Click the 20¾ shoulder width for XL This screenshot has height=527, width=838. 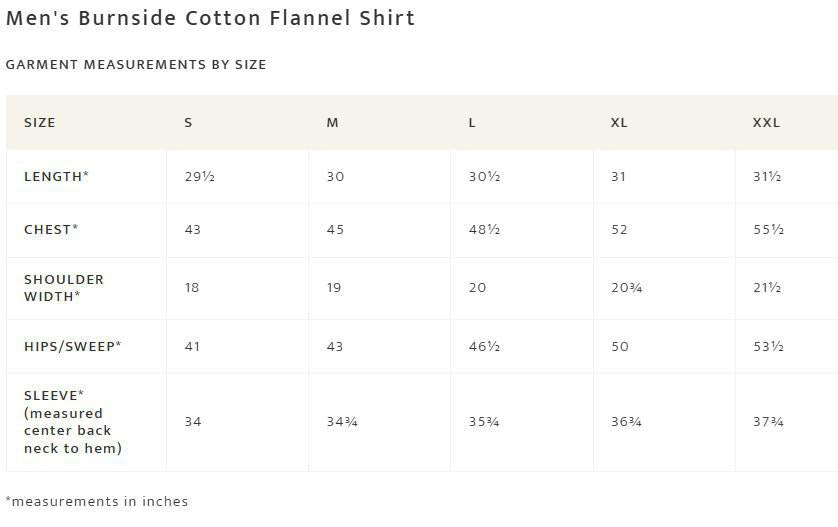pyautogui.click(x=626, y=288)
